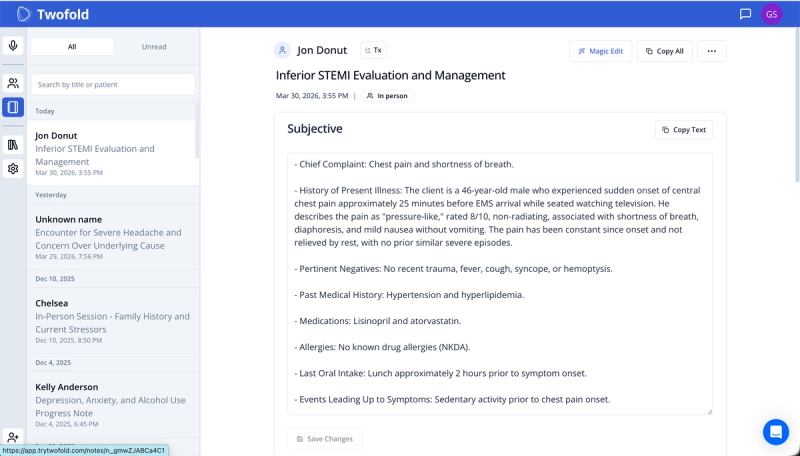The height and width of the screenshot is (456, 800).
Task: Open the three-dots more options menu
Action: coord(712,51)
